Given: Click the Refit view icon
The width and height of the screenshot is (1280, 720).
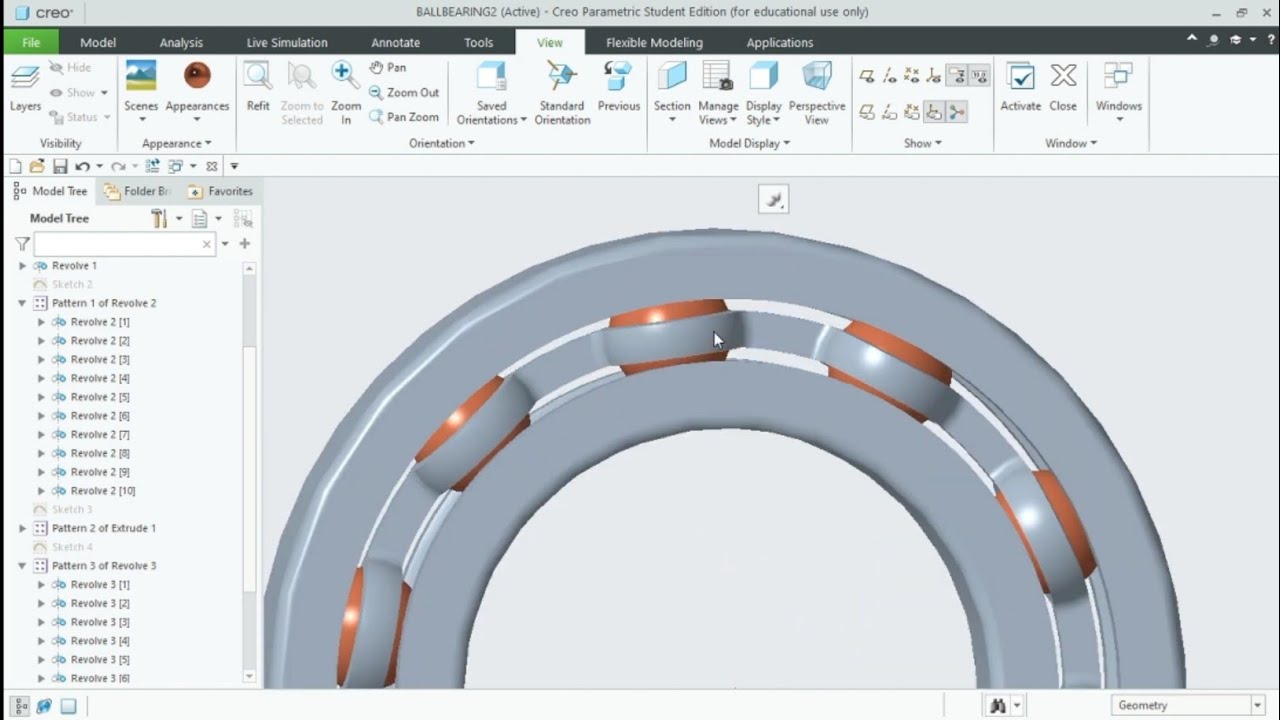Looking at the screenshot, I should [258, 76].
